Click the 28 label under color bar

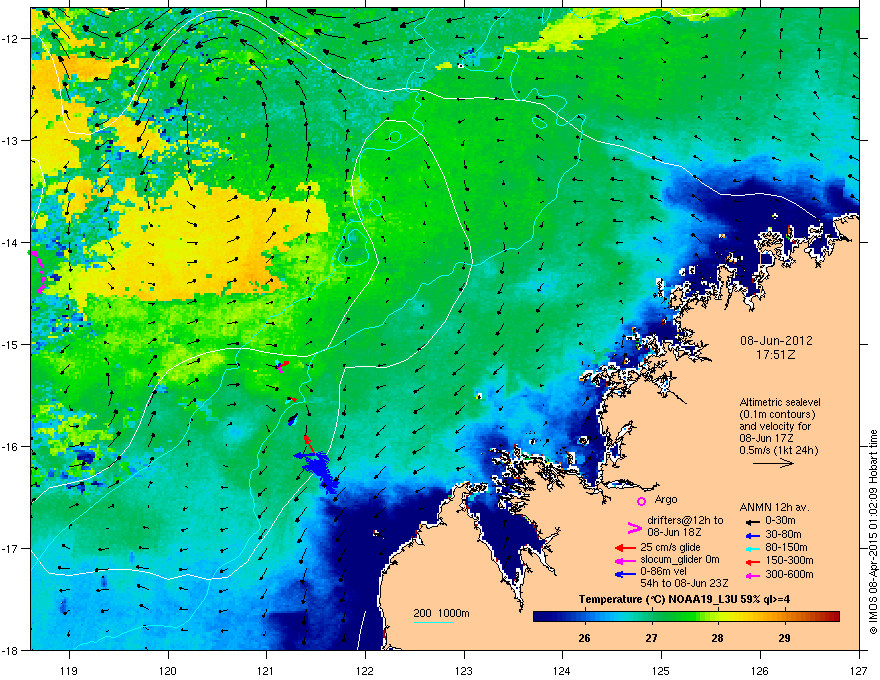pyautogui.click(x=717, y=638)
